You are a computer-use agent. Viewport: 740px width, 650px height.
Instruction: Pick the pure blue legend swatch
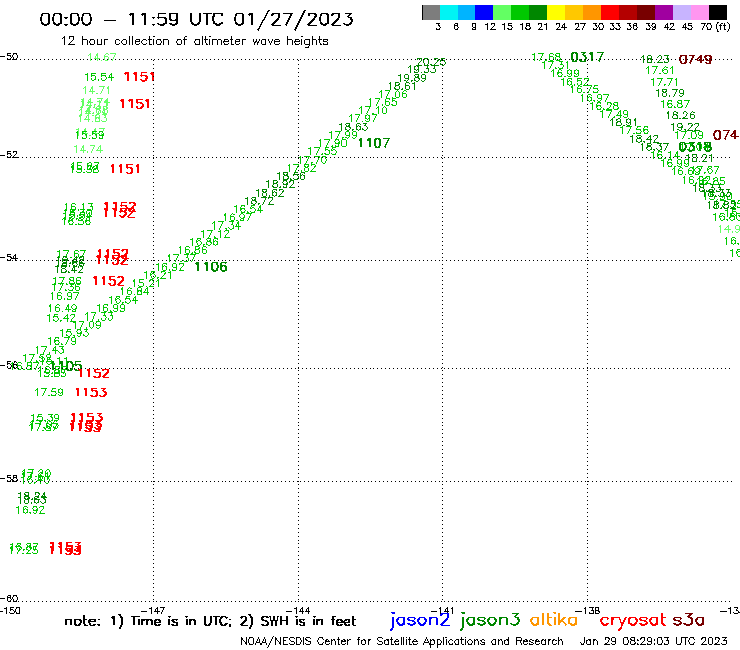484,12
